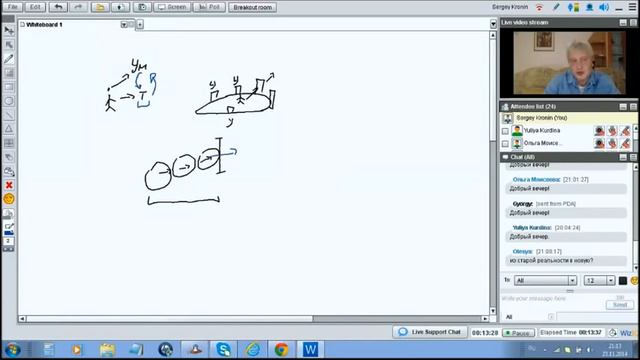Click the Send button in chat
Screen dimensions: 640x360
click(x=620, y=305)
